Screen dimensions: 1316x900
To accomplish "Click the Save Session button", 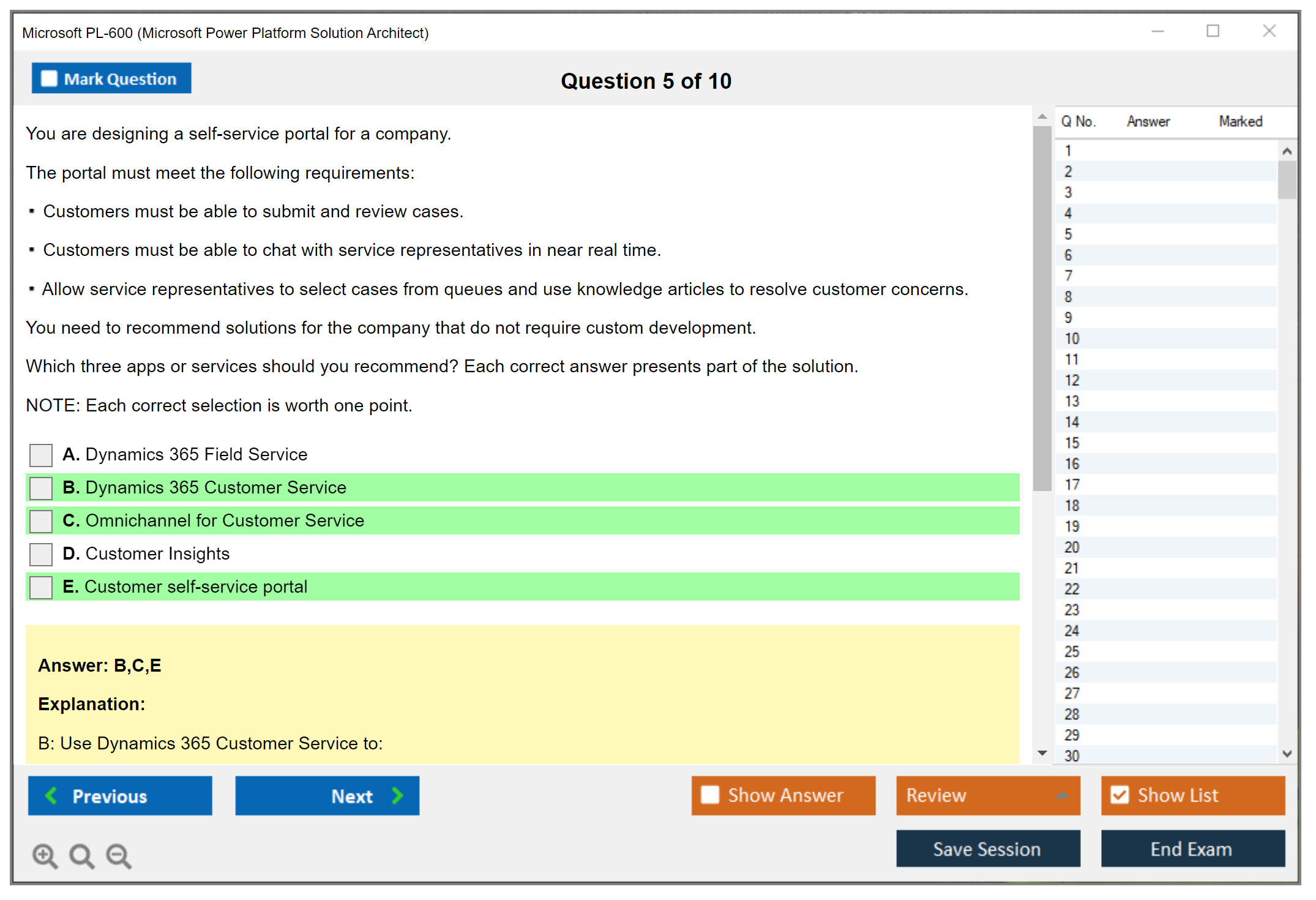I will tap(987, 849).
